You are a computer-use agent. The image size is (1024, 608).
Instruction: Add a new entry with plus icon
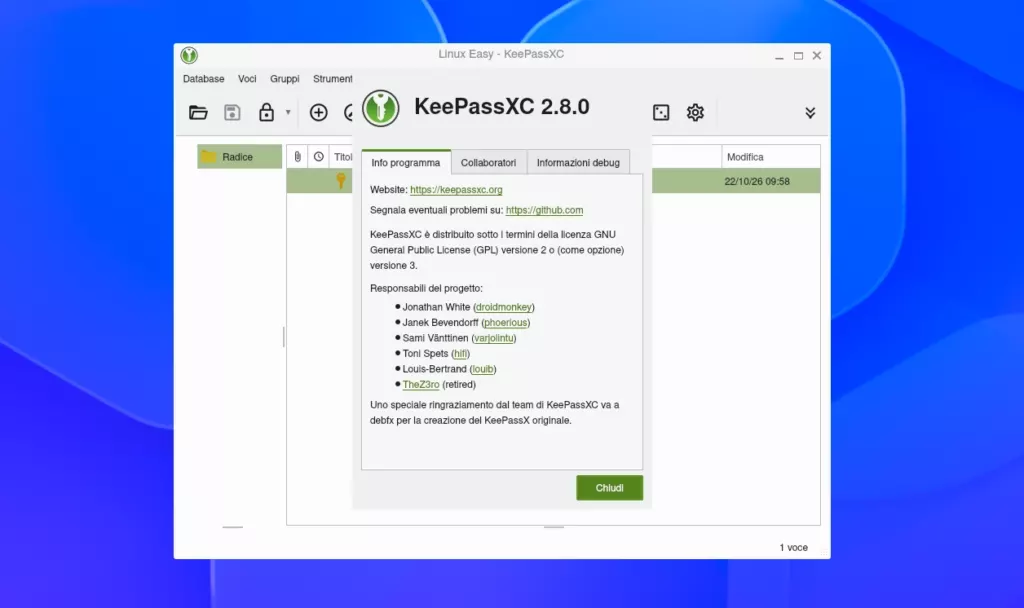coord(319,112)
